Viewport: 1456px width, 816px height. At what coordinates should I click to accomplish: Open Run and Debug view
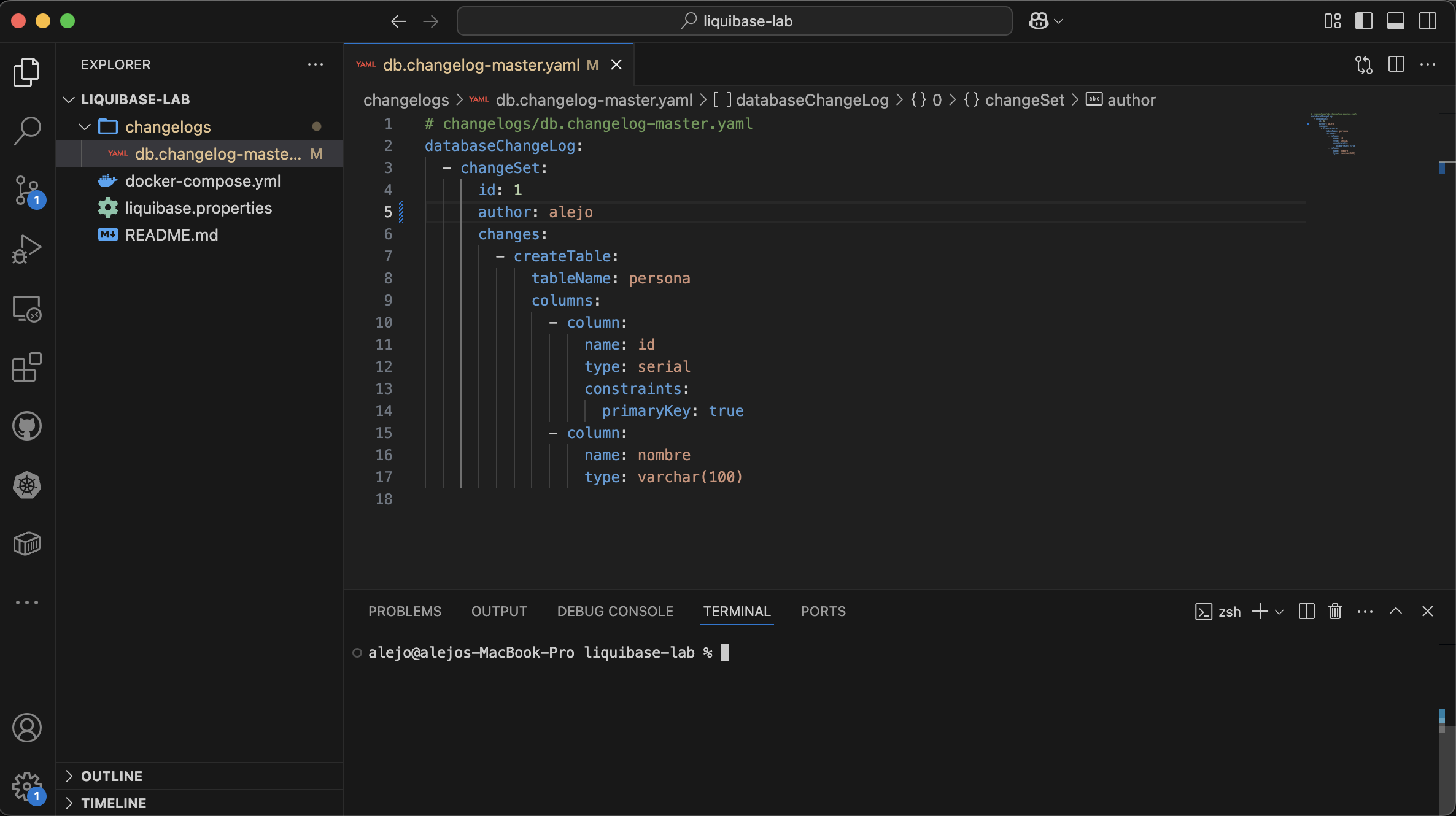27,249
